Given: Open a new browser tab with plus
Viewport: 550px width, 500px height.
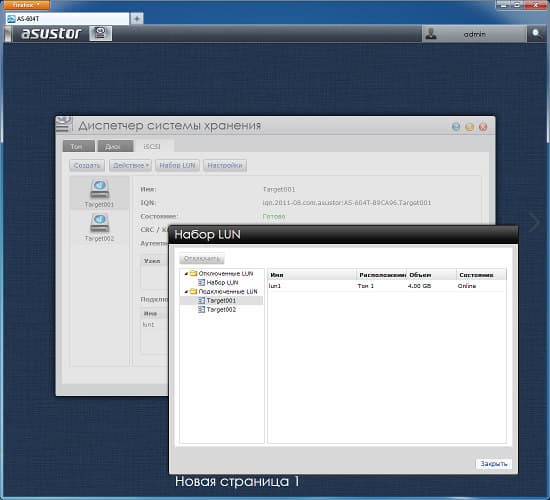Looking at the screenshot, I should click(x=137, y=19).
